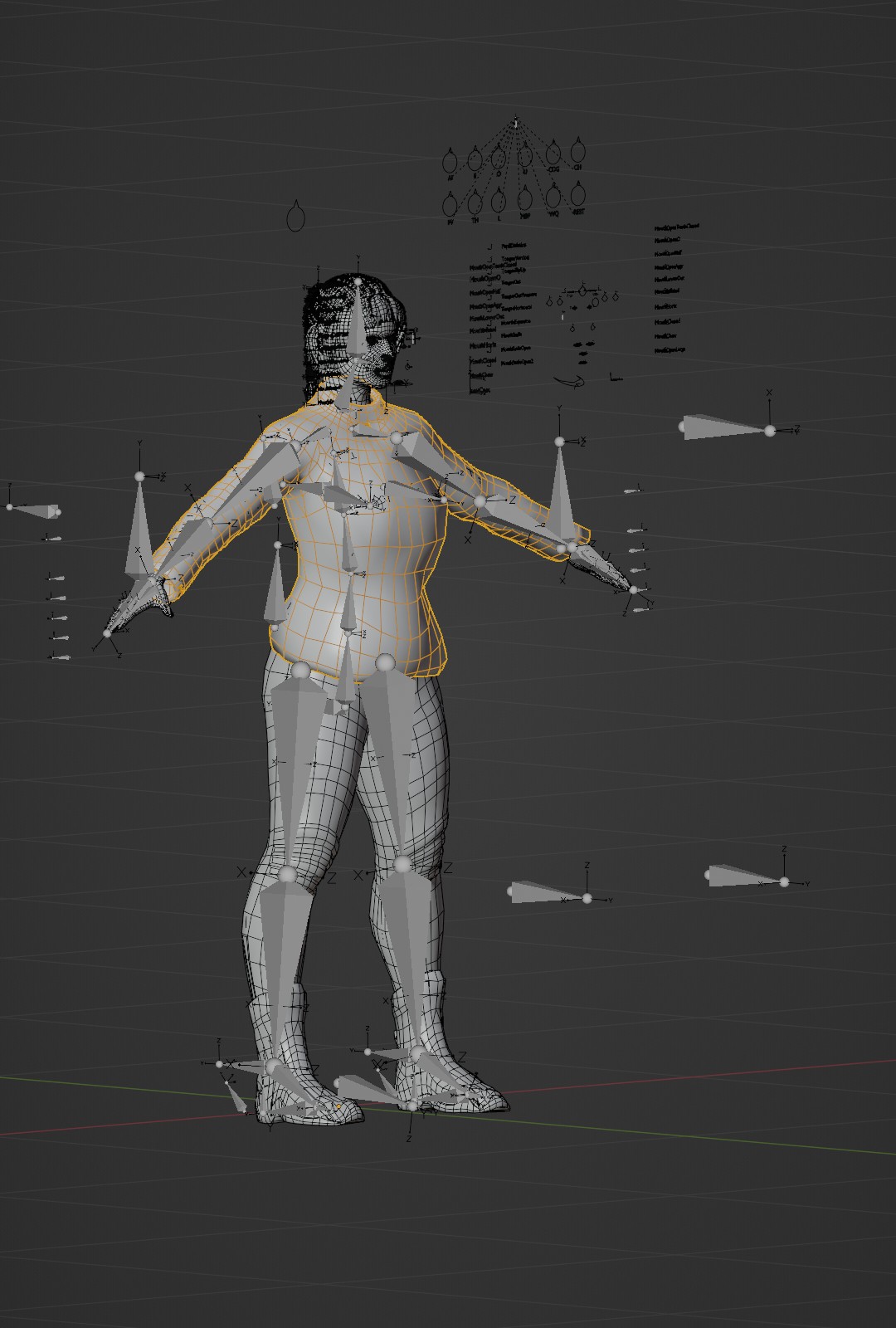
Task: Click the TongueOut label
Action: 512,282
